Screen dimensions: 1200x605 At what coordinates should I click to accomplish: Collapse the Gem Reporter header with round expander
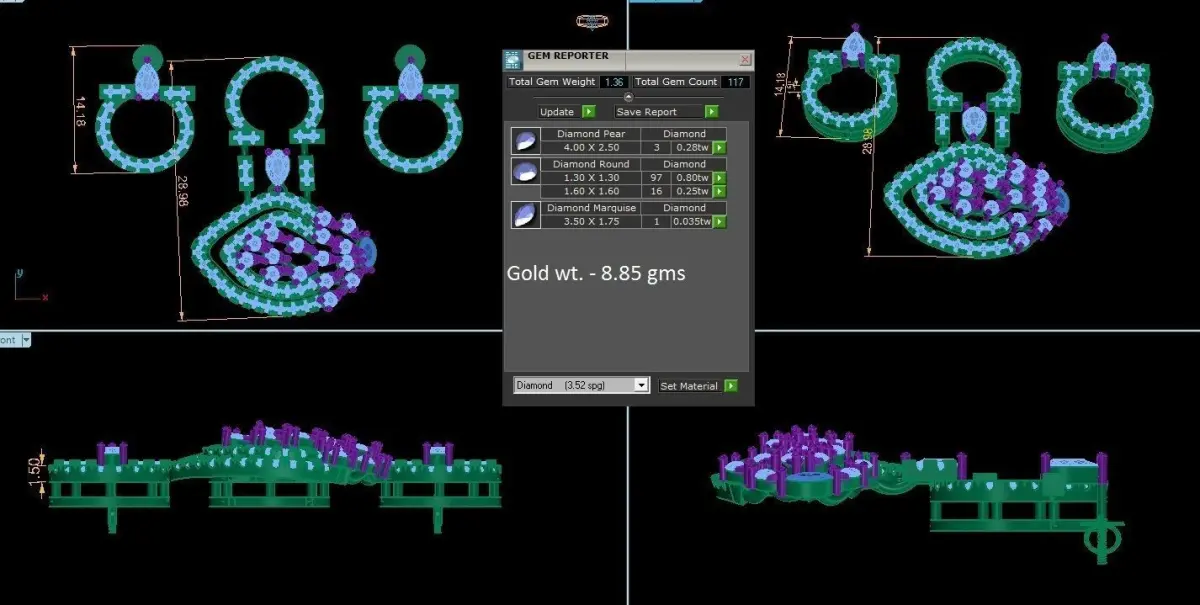tap(628, 97)
